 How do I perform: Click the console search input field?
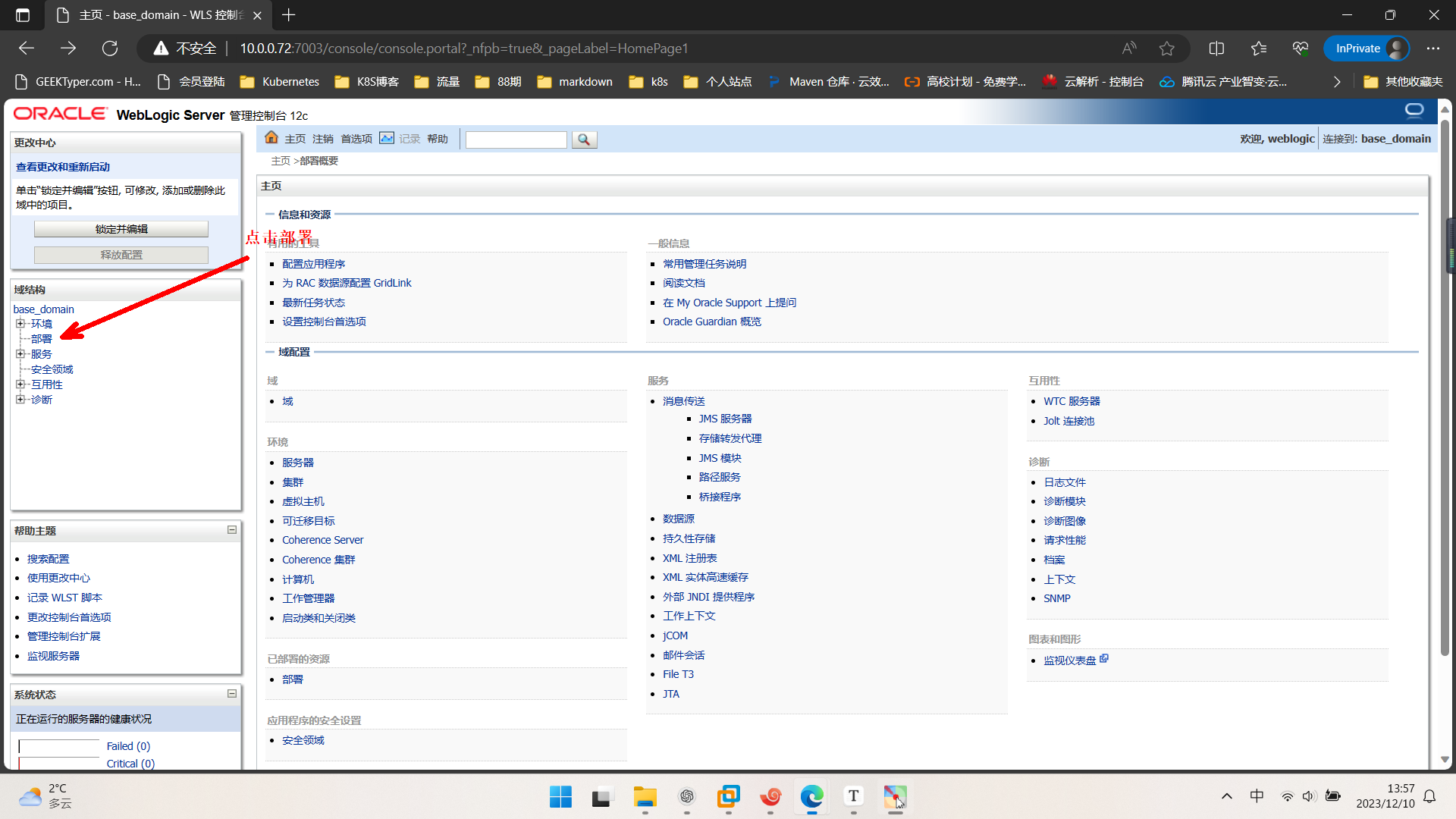click(x=516, y=140)
